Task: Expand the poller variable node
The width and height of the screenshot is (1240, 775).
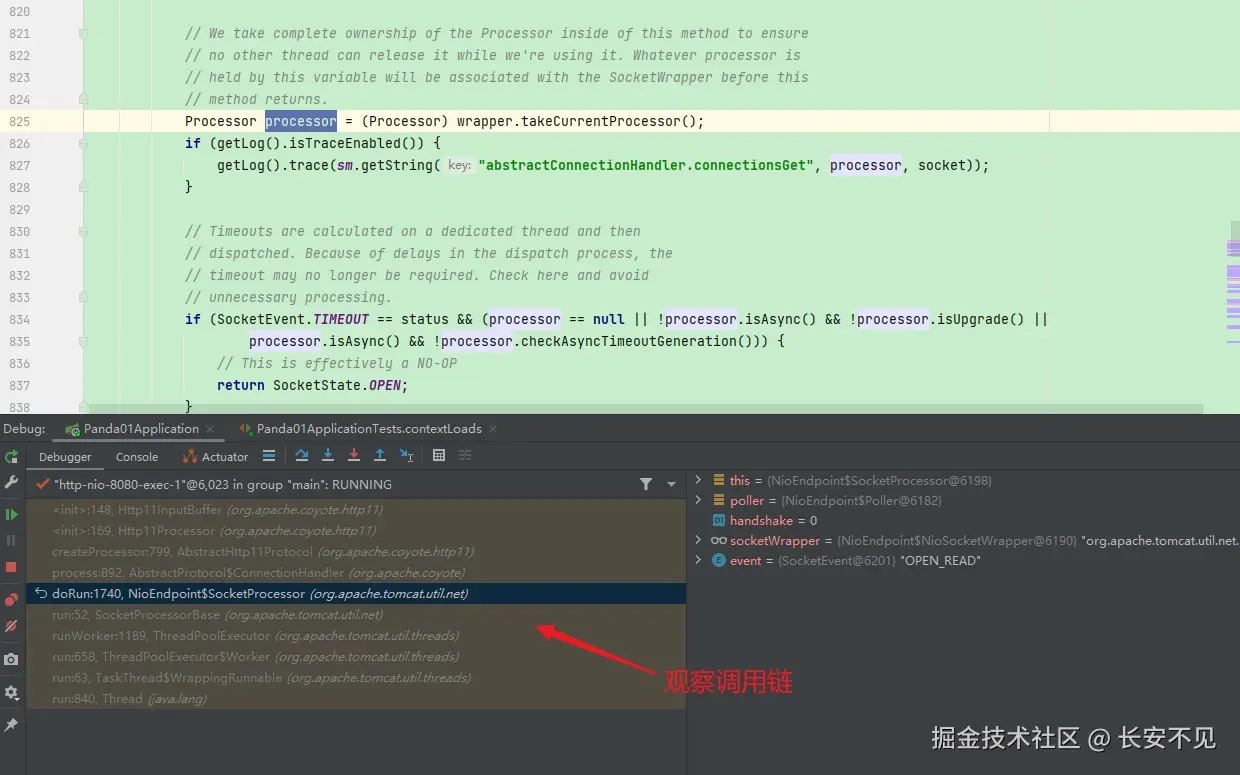Action: tap(698, 500)
